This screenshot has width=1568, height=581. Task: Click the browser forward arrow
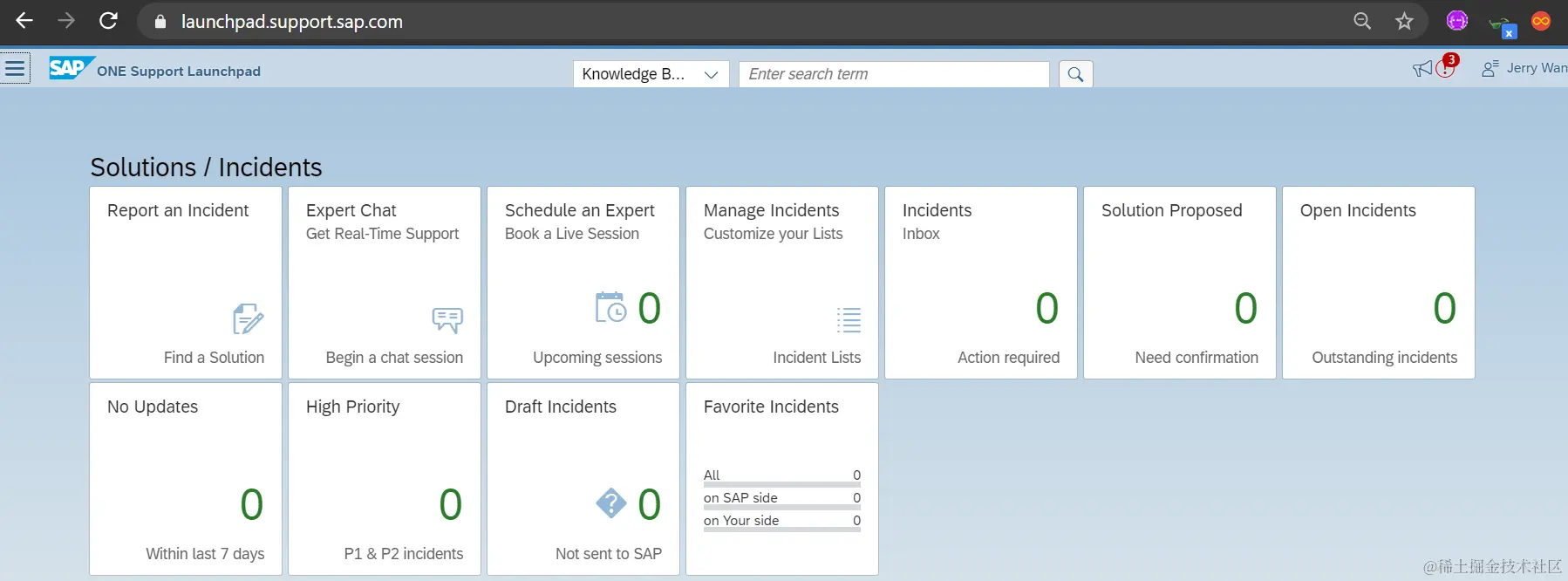click(x=66, y=21)
